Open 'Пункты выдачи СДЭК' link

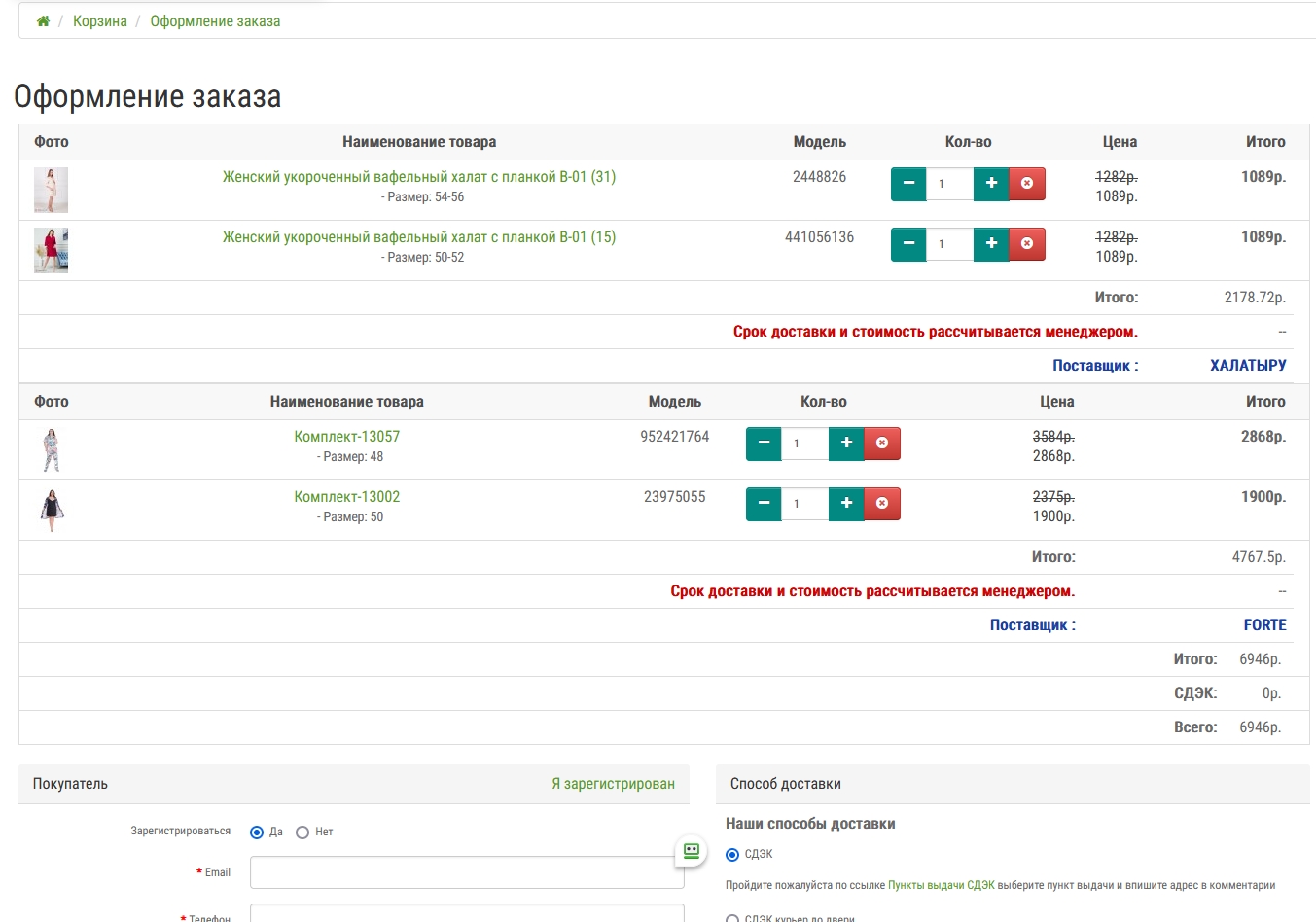click(x=941, y=885)
